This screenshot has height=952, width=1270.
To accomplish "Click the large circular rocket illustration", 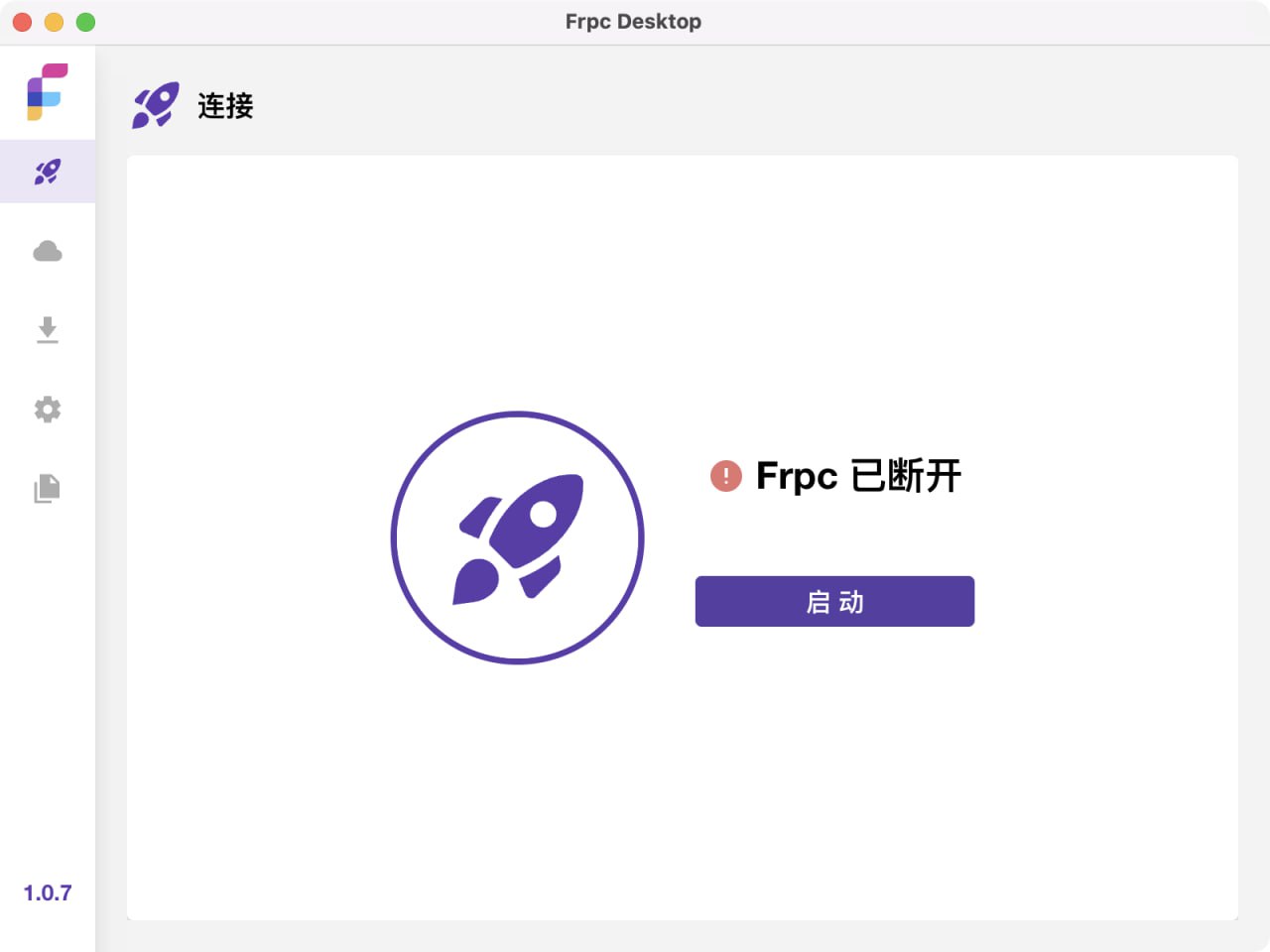I will [x=517, y=536].
